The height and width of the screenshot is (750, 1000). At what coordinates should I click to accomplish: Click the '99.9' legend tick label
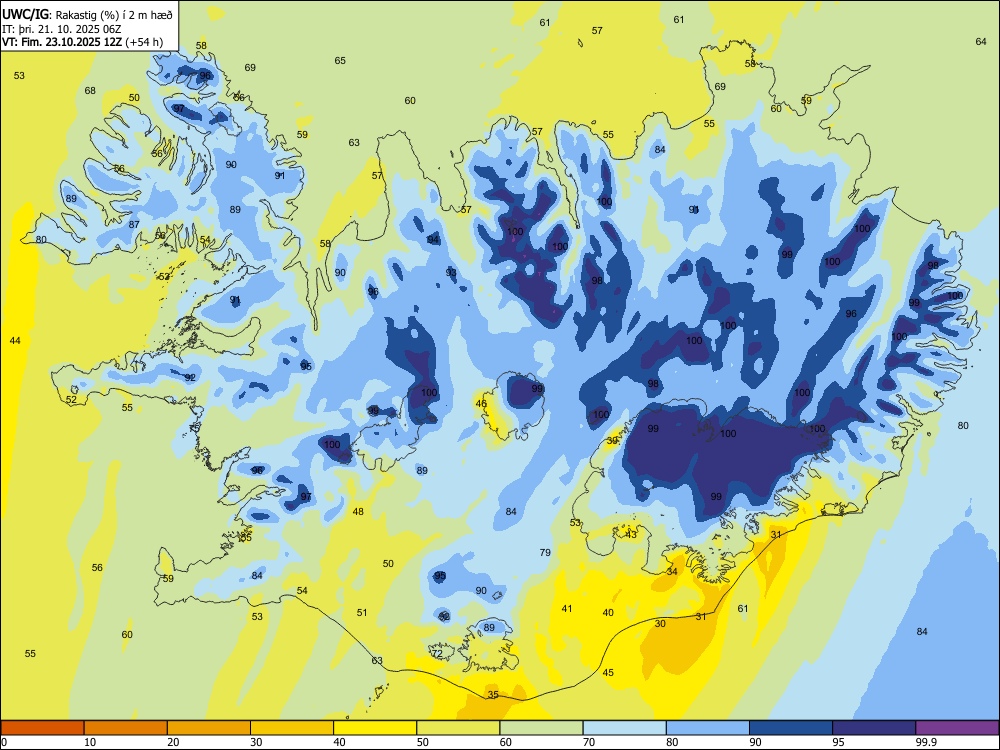(925, 742)
